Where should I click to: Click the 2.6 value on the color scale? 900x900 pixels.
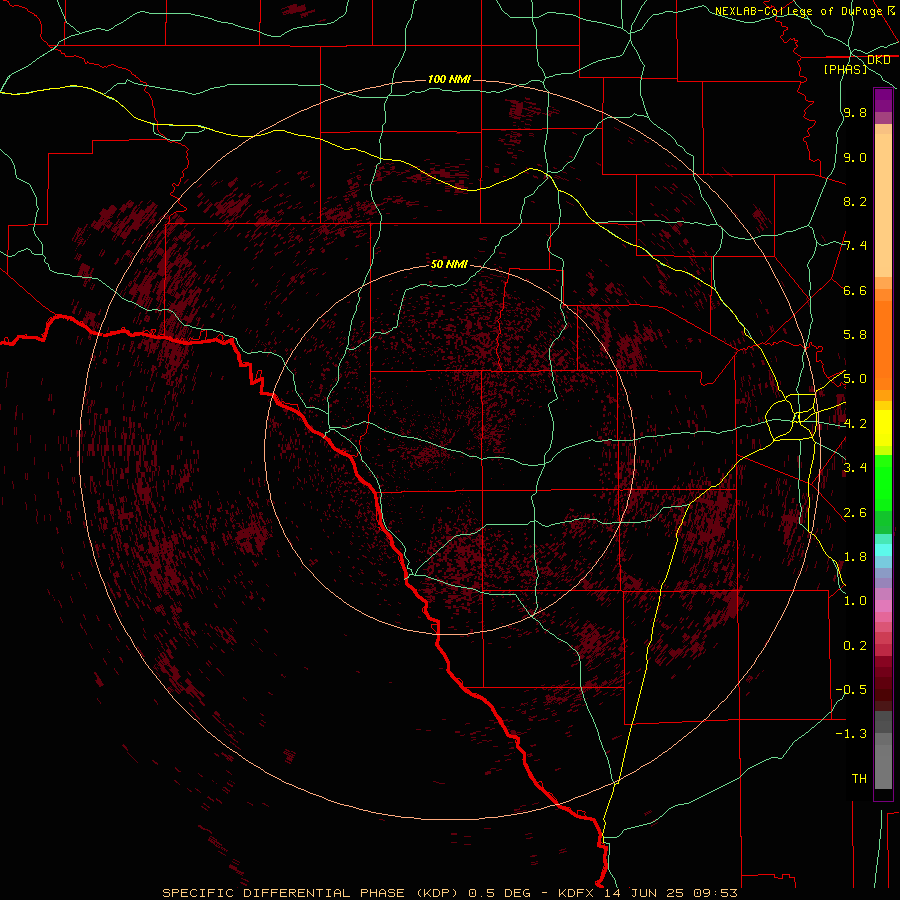(855, 513)
